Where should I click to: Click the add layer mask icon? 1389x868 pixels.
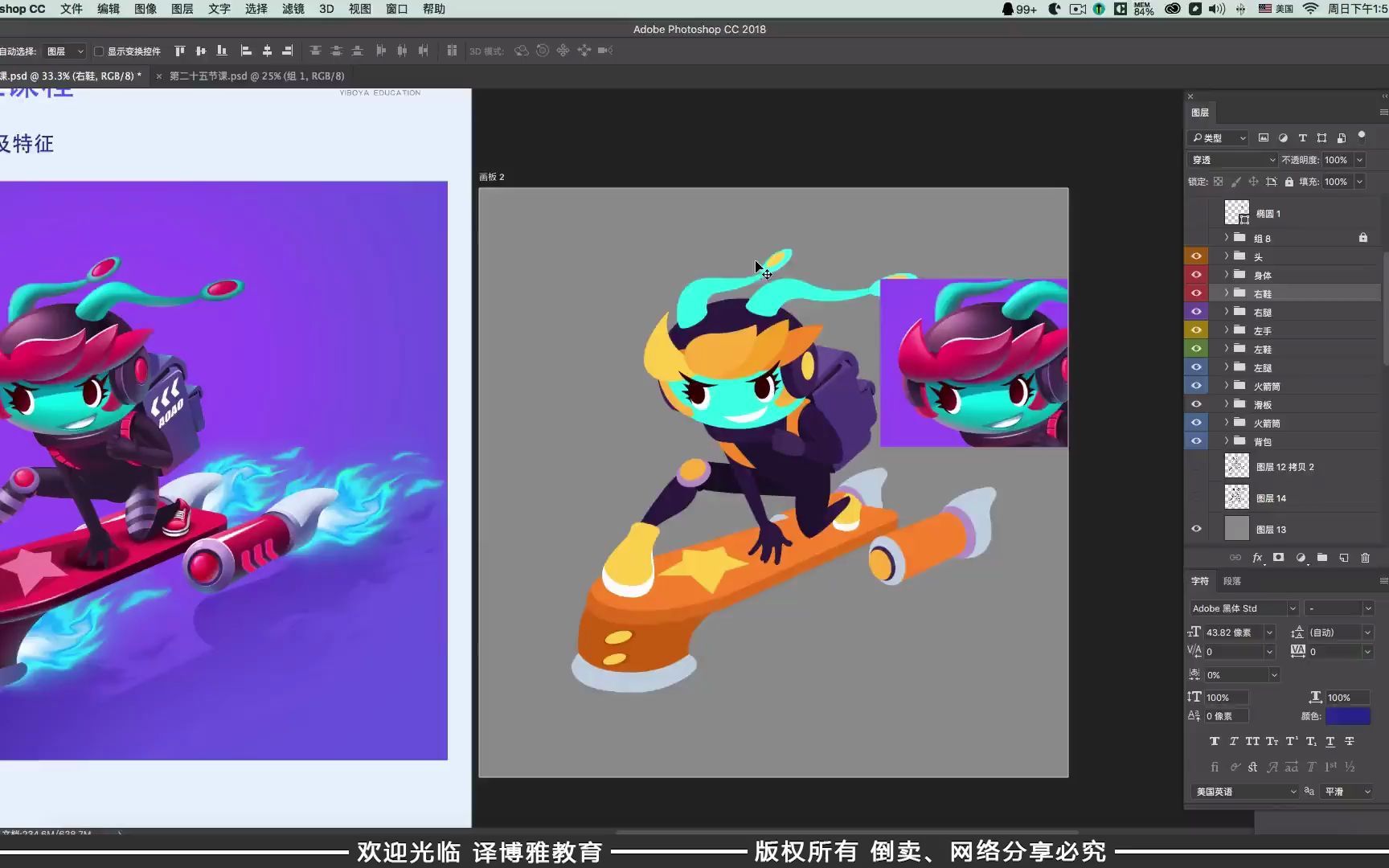[x=1279, y=558]
